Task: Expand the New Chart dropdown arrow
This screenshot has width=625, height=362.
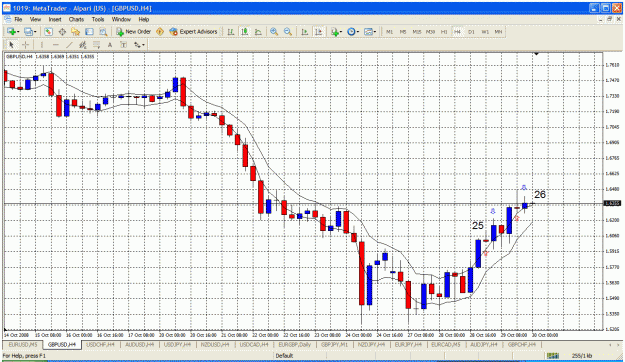Action: click(x=18, y=32)
